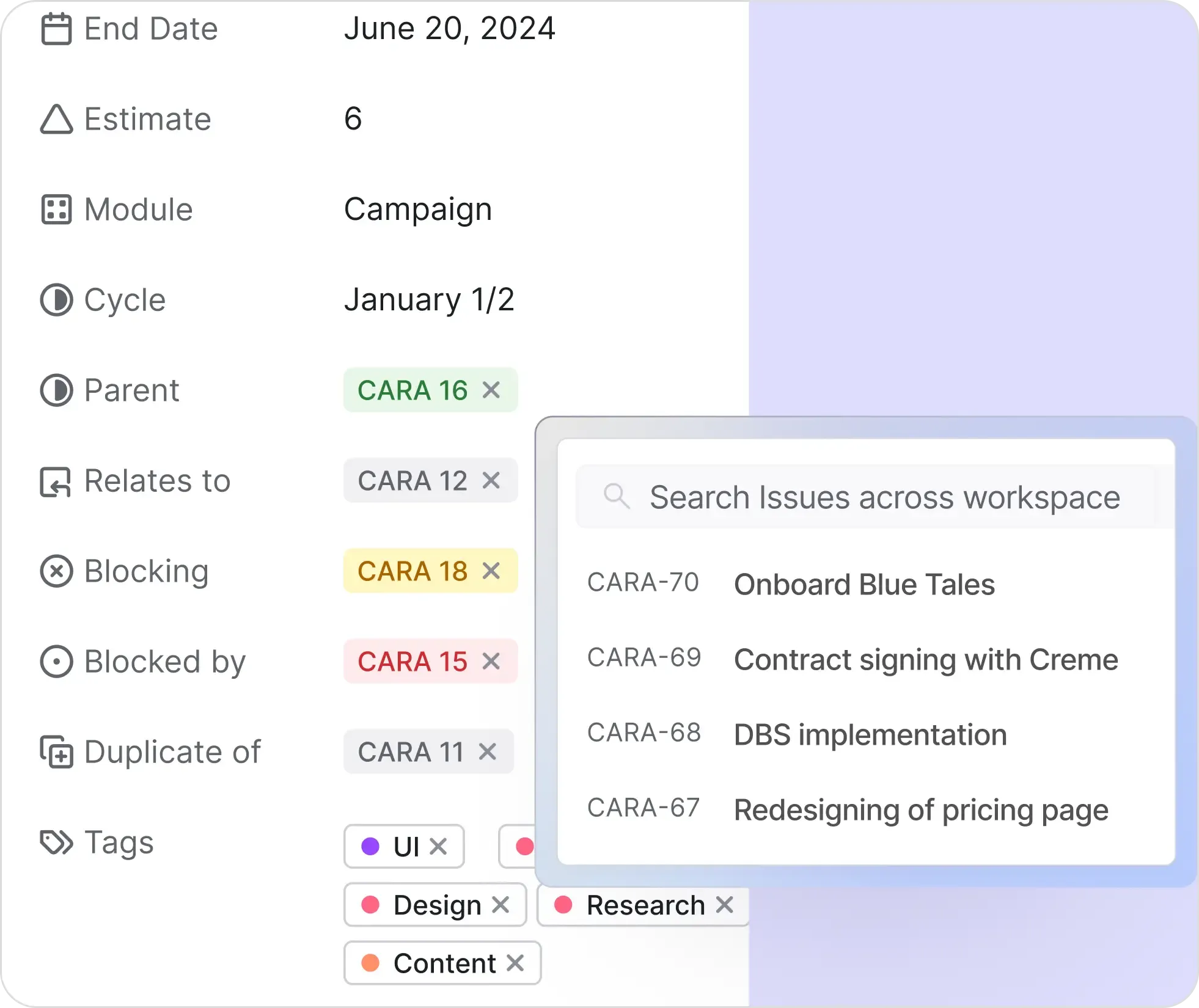The image size is (1199, 1008).
Task: Remove the Design tag
Action: click(x=501, y=905)
